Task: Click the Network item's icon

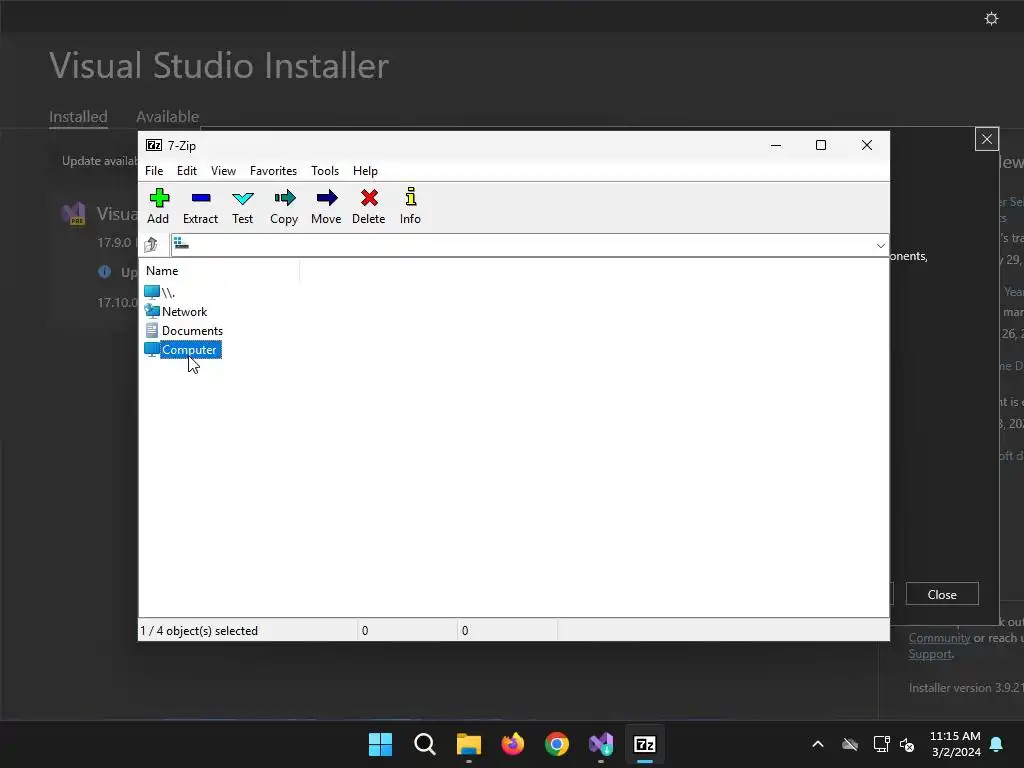Action: pos(152,312)
